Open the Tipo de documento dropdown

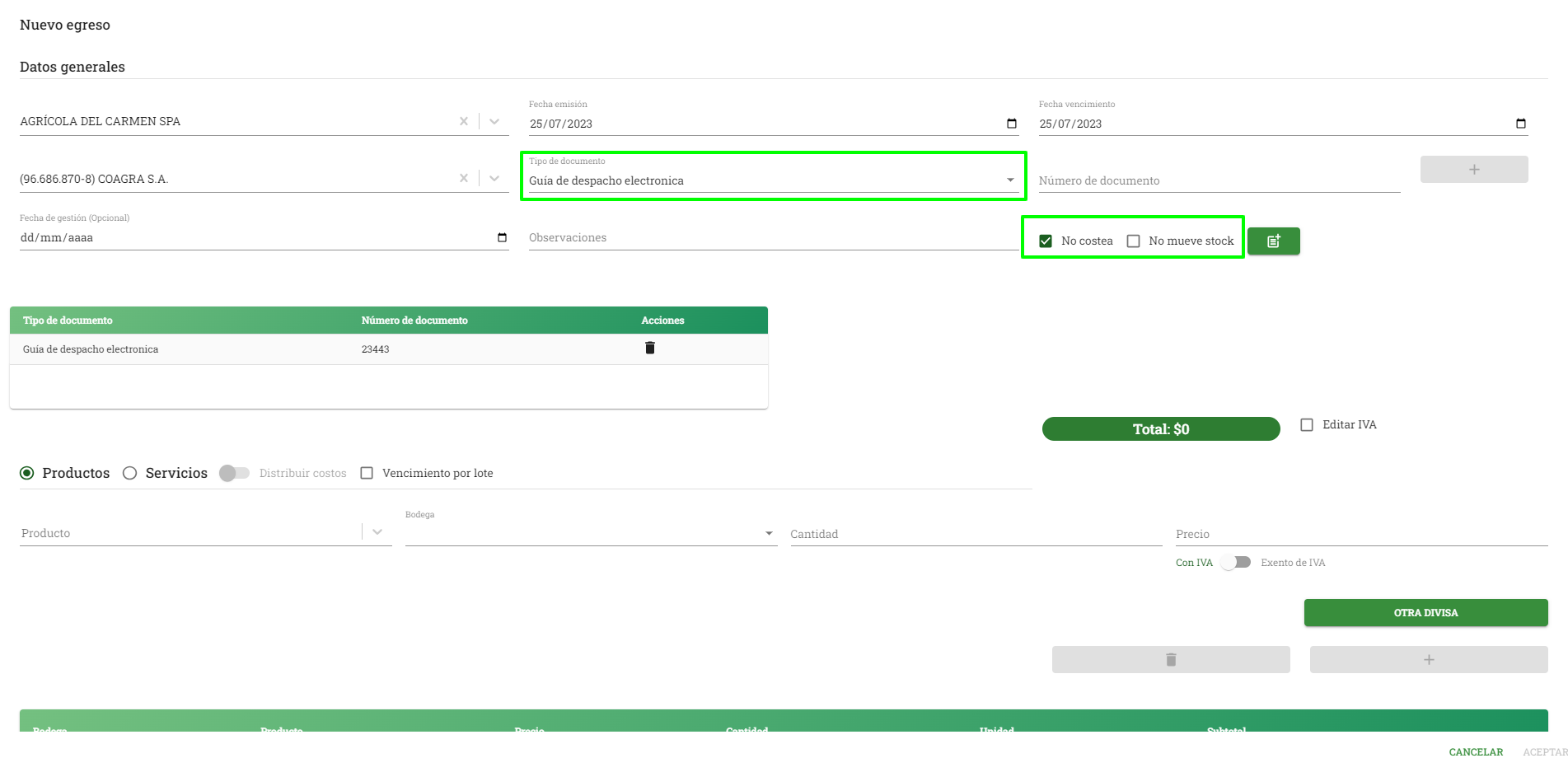pos(774,180)
